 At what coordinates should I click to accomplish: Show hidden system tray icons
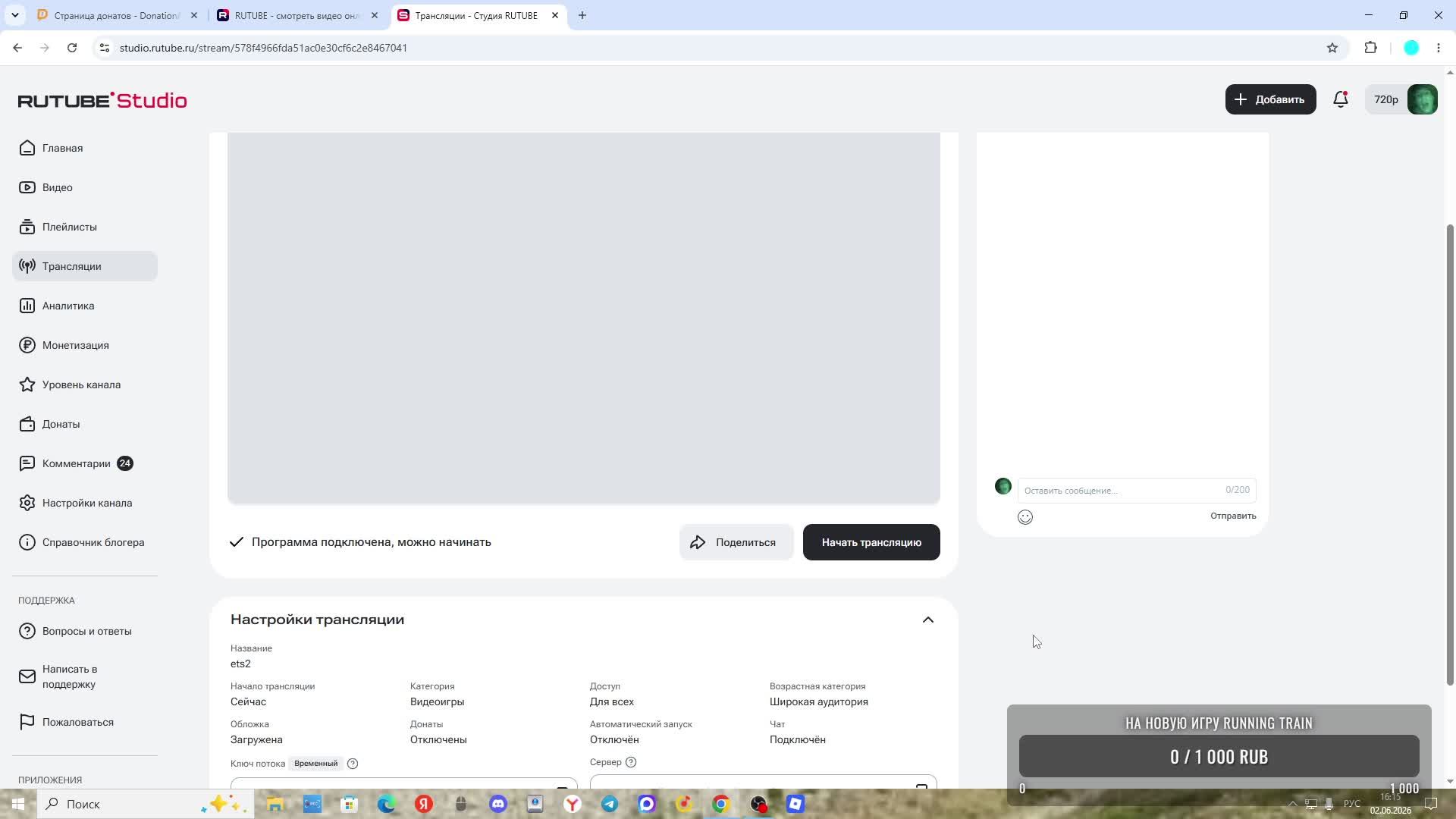1293,804
